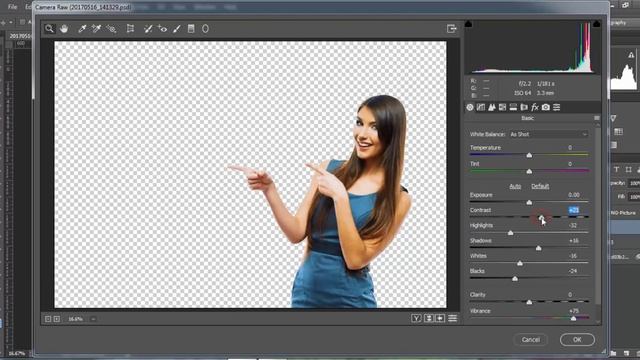Screen dimensions: 640x360
Task: Click the Blacks slider handle
Action: (515, 279)
